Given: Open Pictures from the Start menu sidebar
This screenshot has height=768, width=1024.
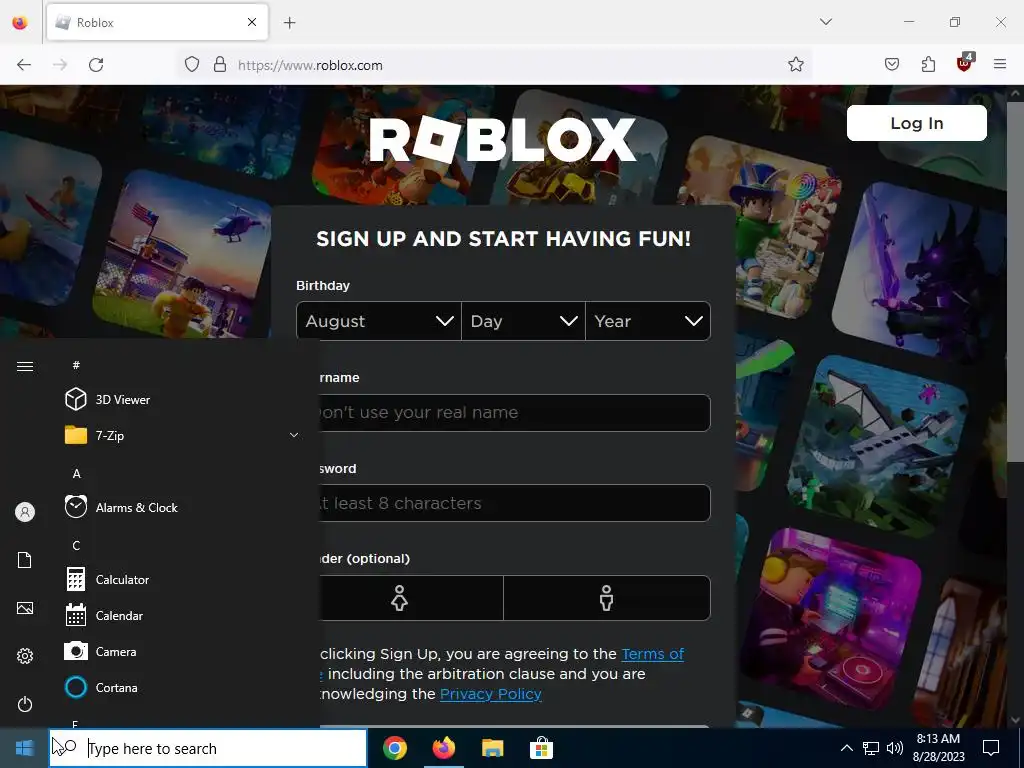Looking at the screenshot, I should point(25,608).
